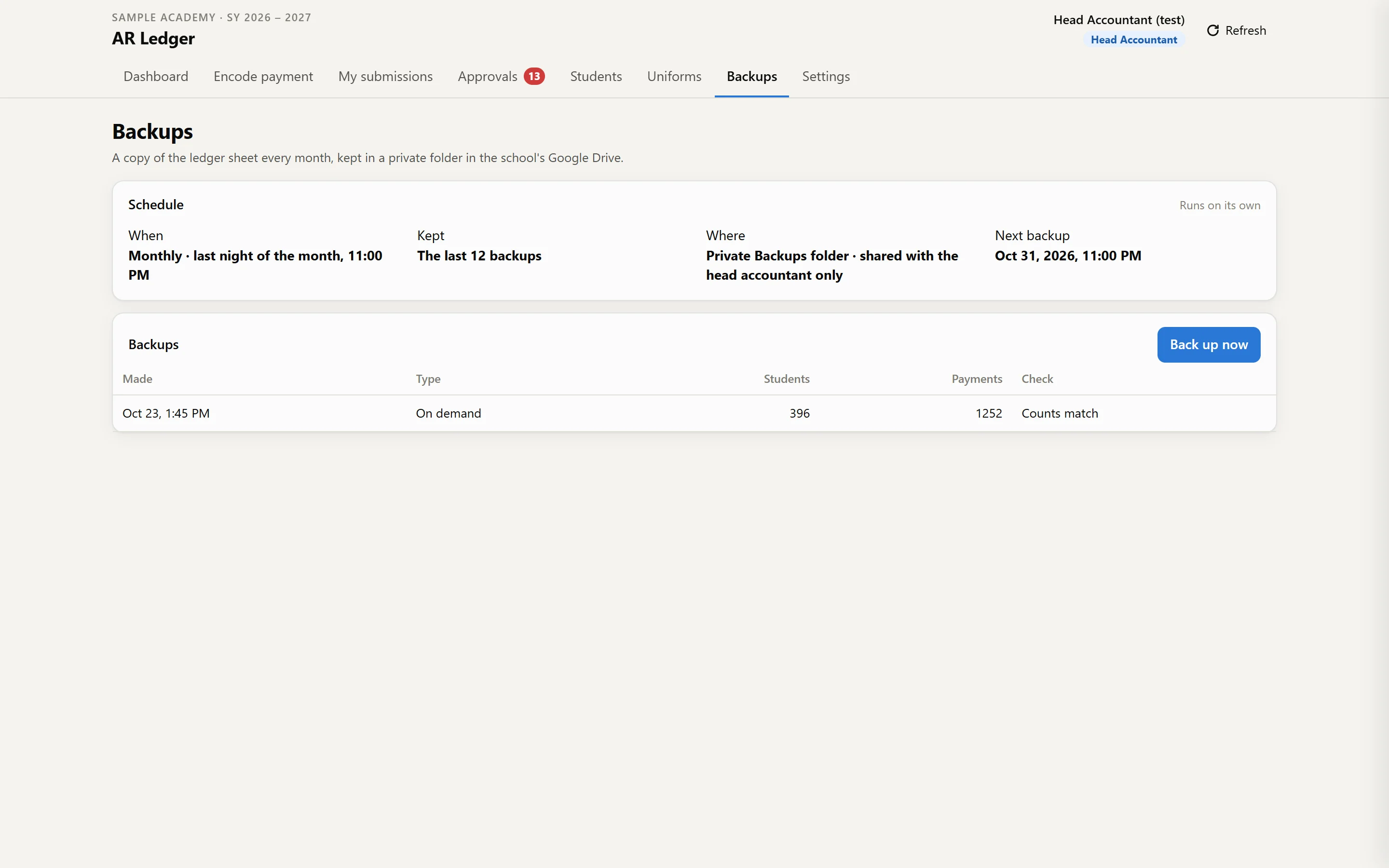Click the On demand type cell
This screenshot has height=868, width=1389.
(448, 413)
